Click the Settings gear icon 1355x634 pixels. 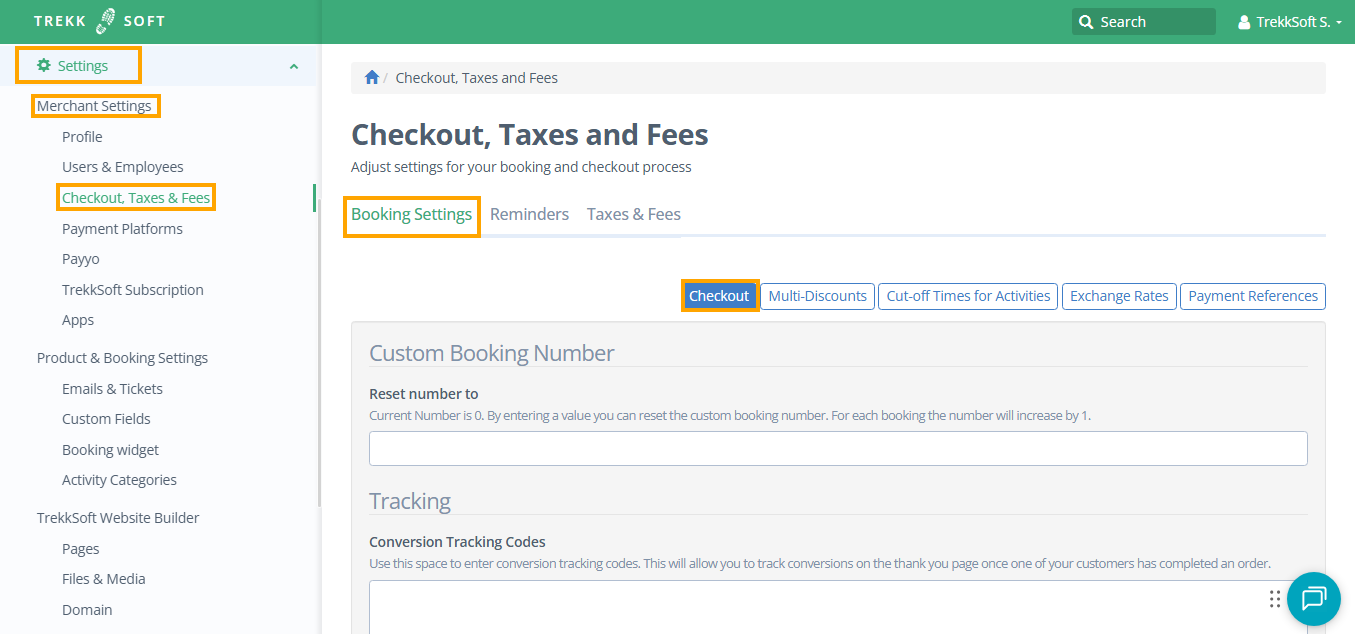coord(44,66)
